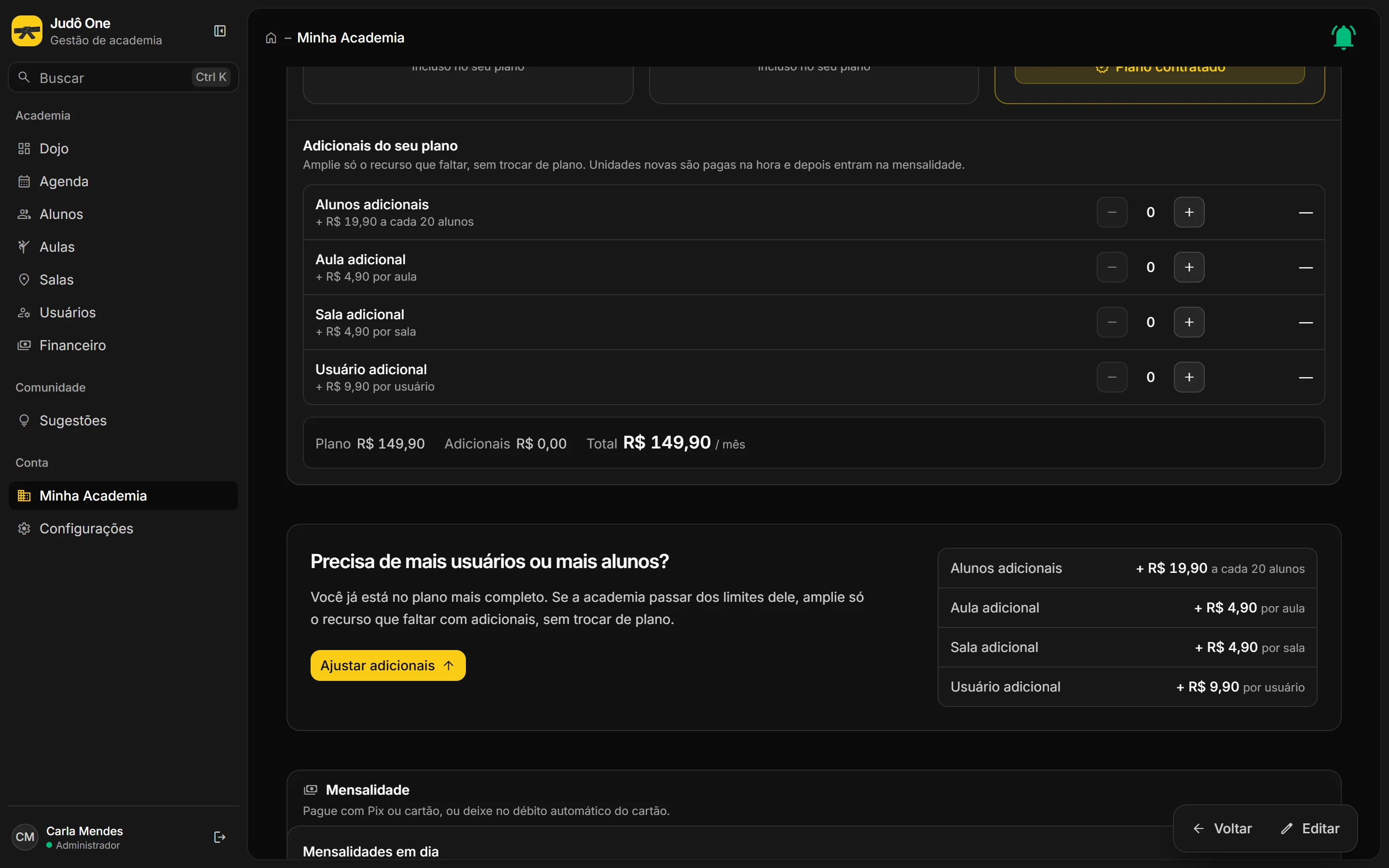The image size is (1389, 868).
Task: Open Aulas in the sidebar
Action: coord(123,247)
